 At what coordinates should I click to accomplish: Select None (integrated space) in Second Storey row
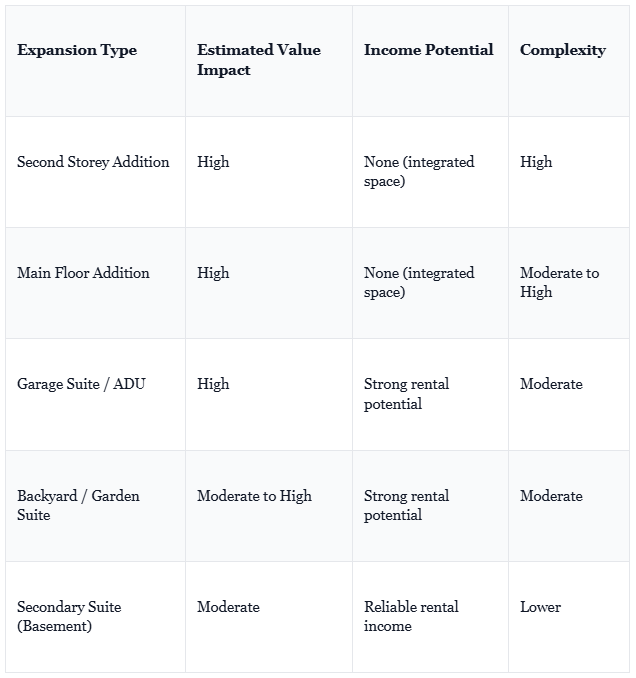[419, 172]
